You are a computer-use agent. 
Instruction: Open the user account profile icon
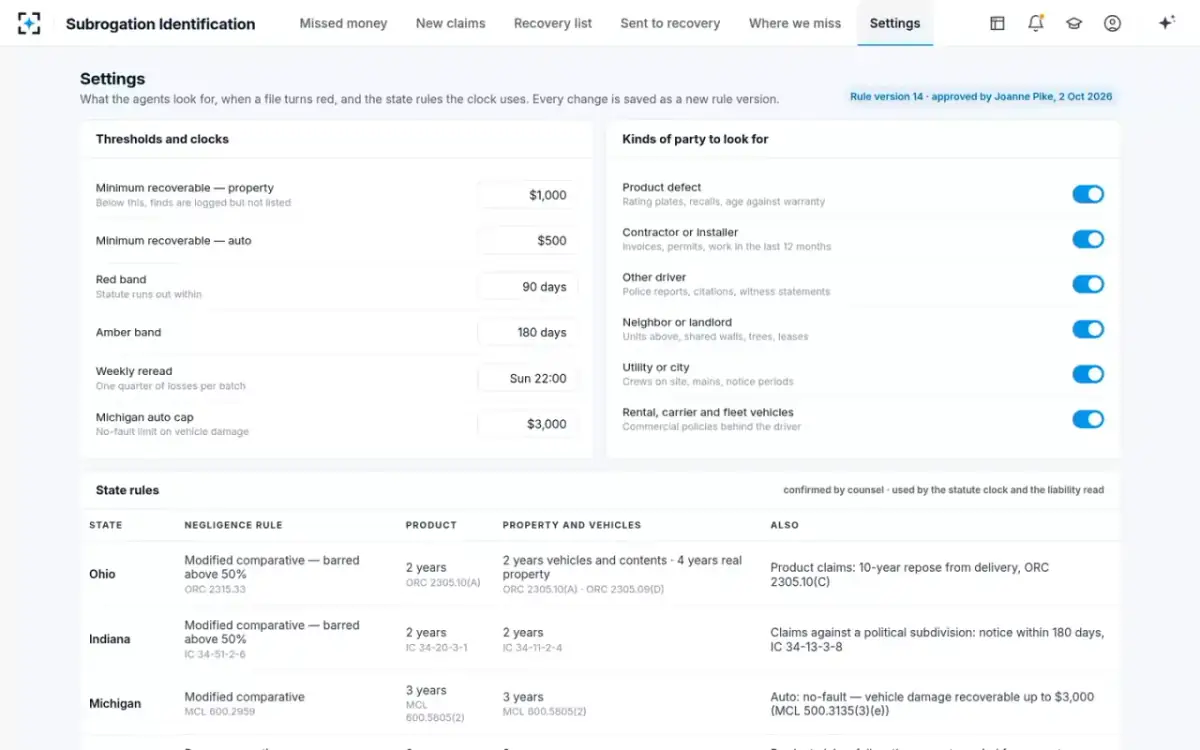(1112, 23)
